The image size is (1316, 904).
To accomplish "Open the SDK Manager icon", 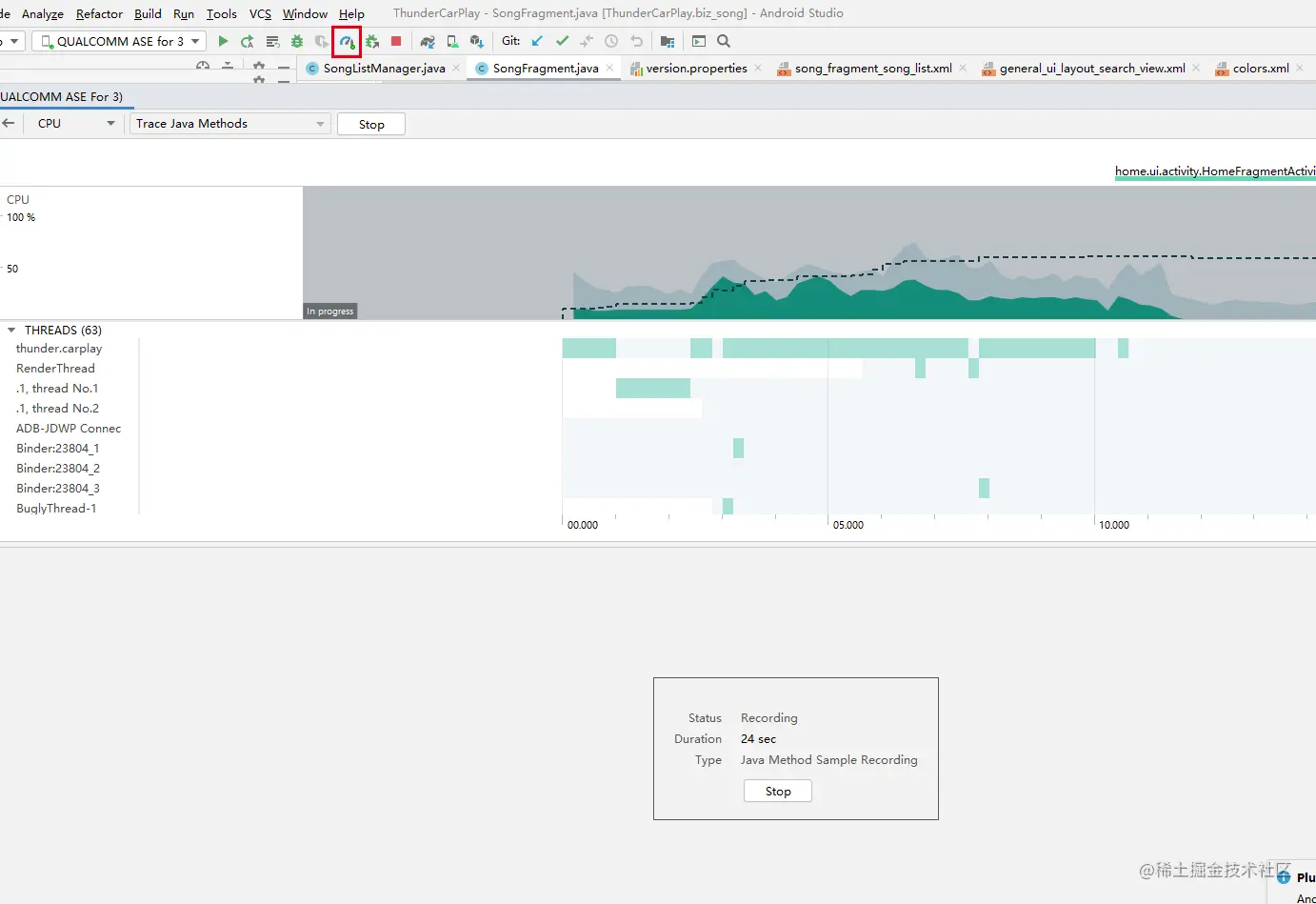I will [477, 41].
